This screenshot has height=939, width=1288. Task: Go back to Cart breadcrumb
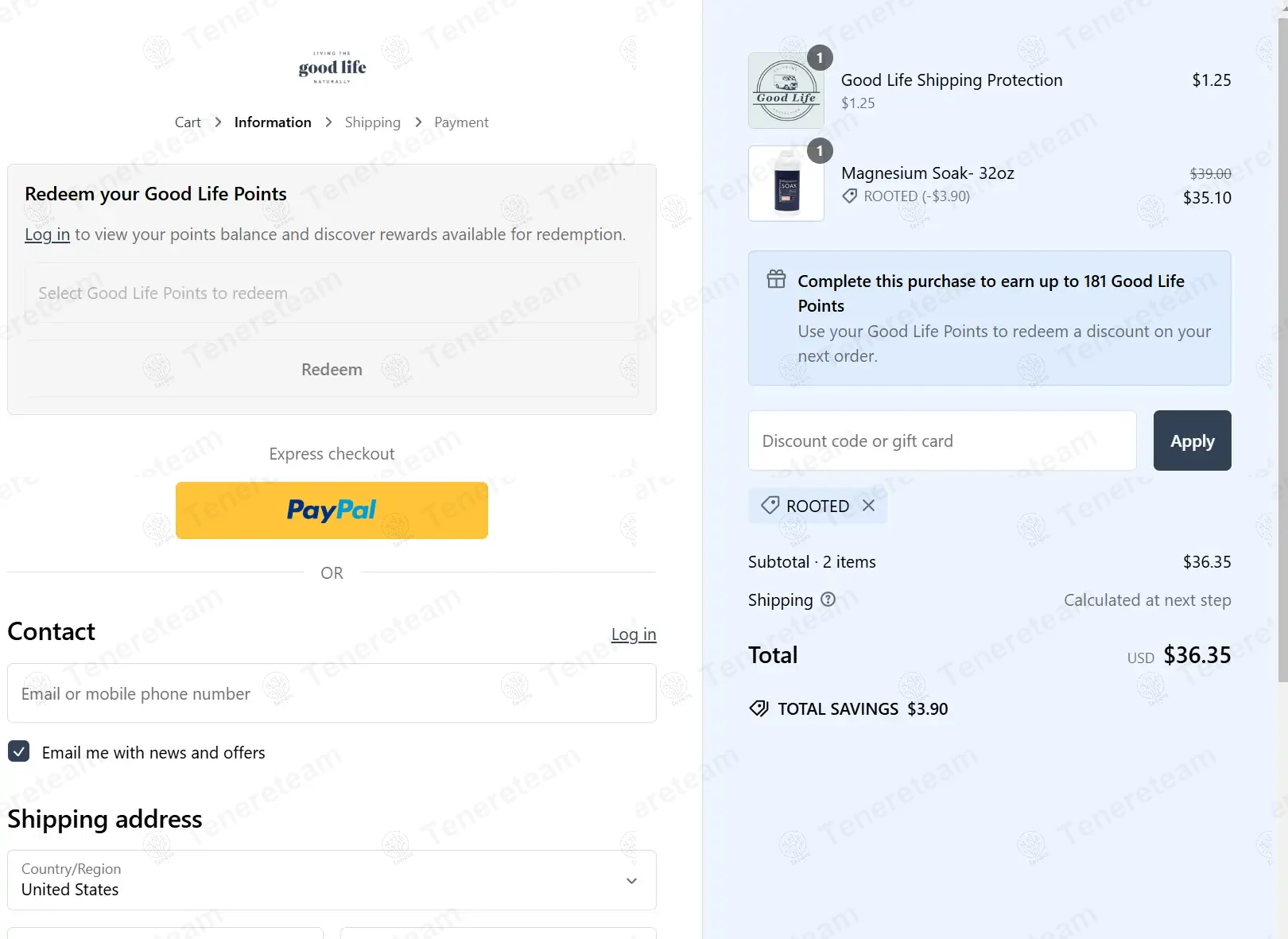pyautogui.click(x=188, y=122)
